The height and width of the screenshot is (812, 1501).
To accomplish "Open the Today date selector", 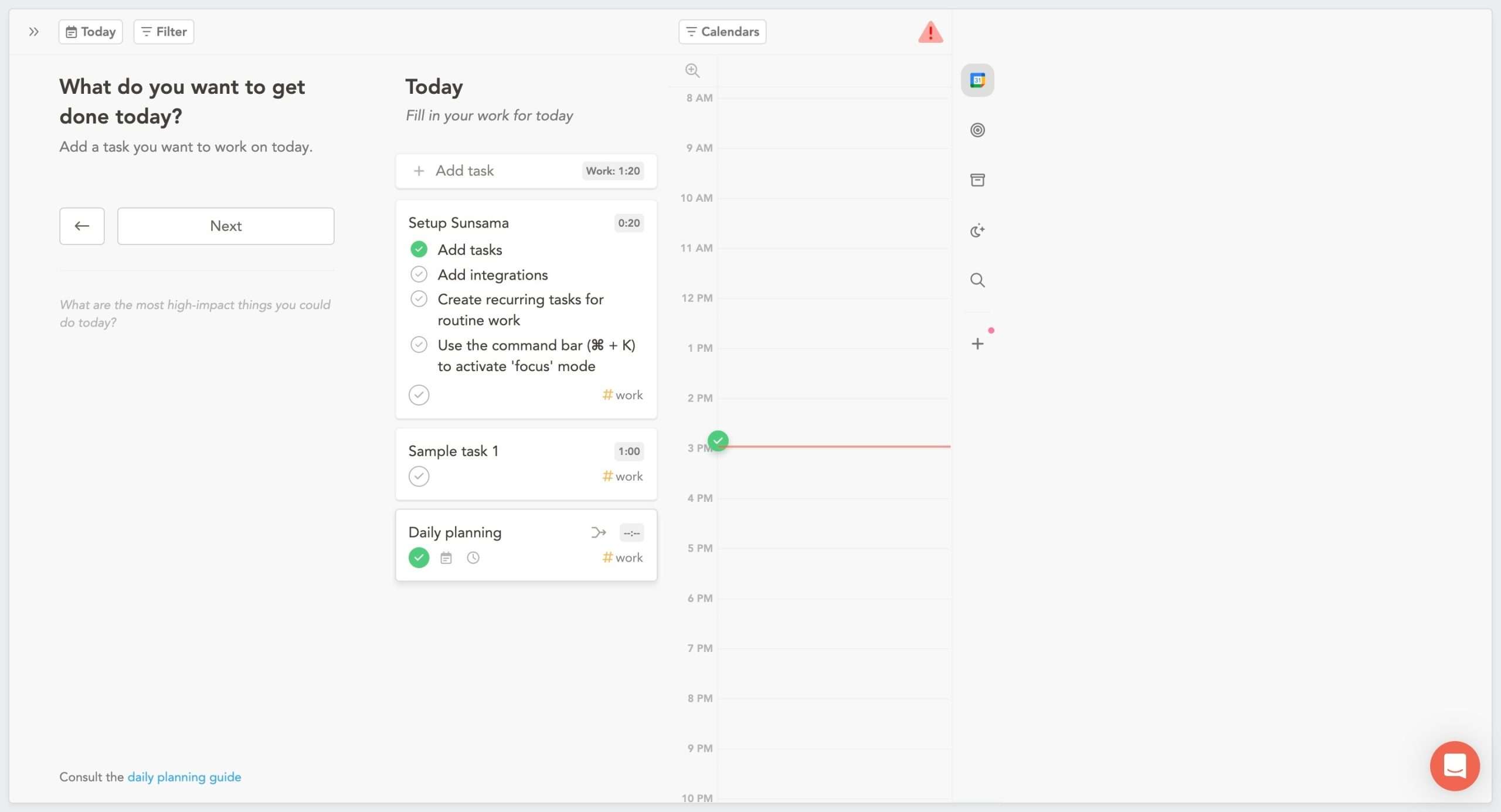I will (90, 31).
